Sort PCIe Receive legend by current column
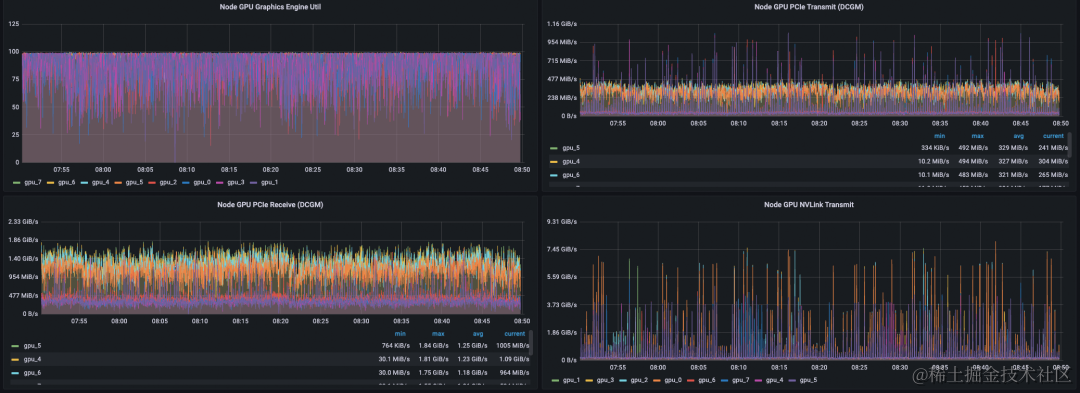Screen dimensions: 1080x393 pyautogui.click(x=515, y=333)
